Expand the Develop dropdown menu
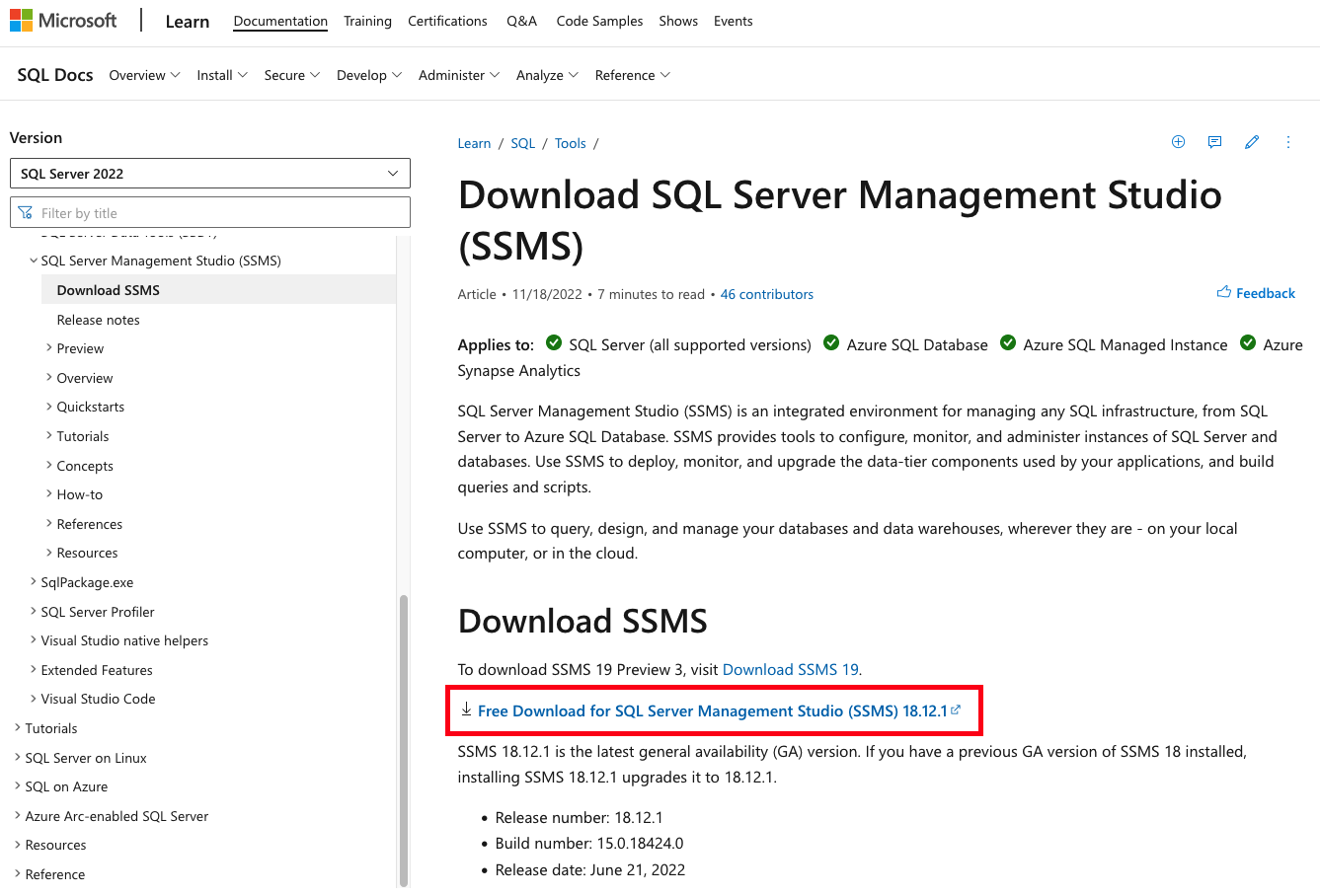This screenshot has height=896, width=1320. point(369,75)
